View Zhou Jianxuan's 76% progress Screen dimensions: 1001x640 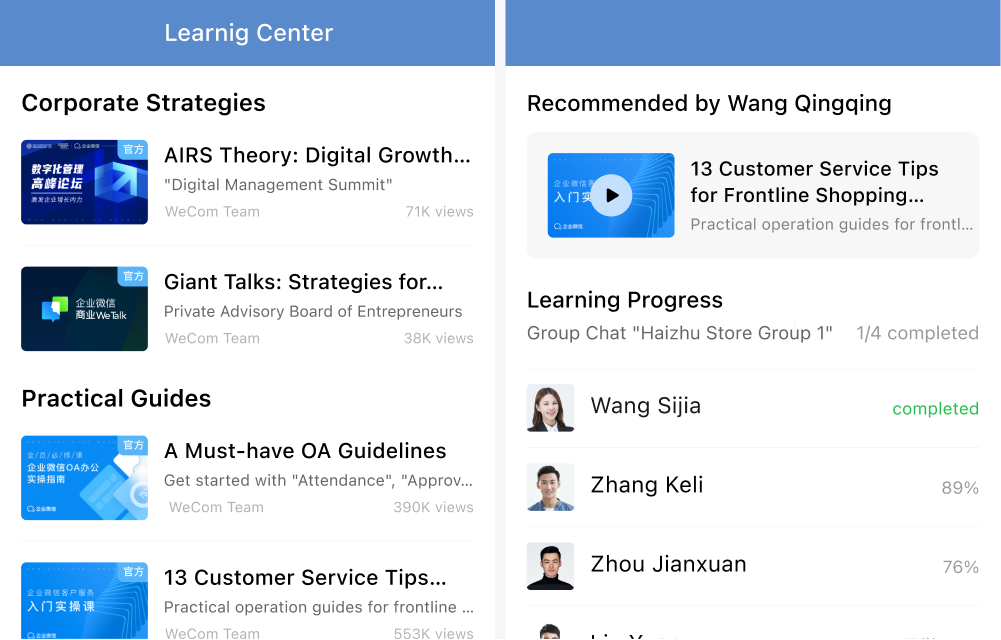click(x=961, y=567)
